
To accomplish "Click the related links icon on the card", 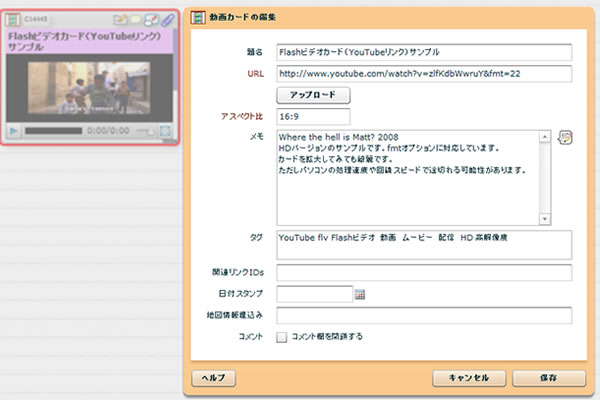I will tap(152, 19).
